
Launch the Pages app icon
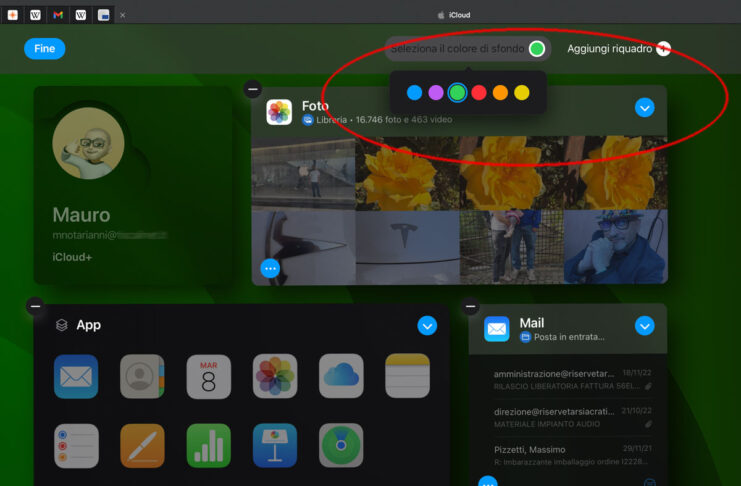pos(142,445)
